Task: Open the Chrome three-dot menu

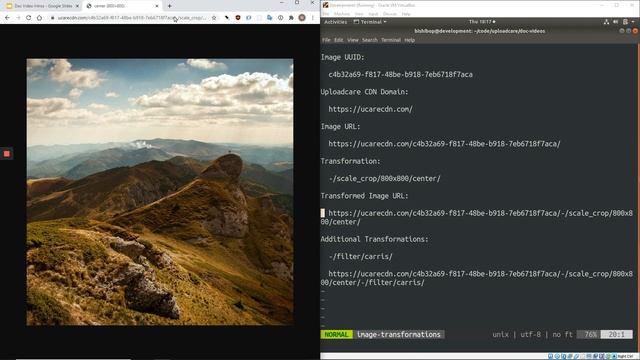Action: (313, 18)
